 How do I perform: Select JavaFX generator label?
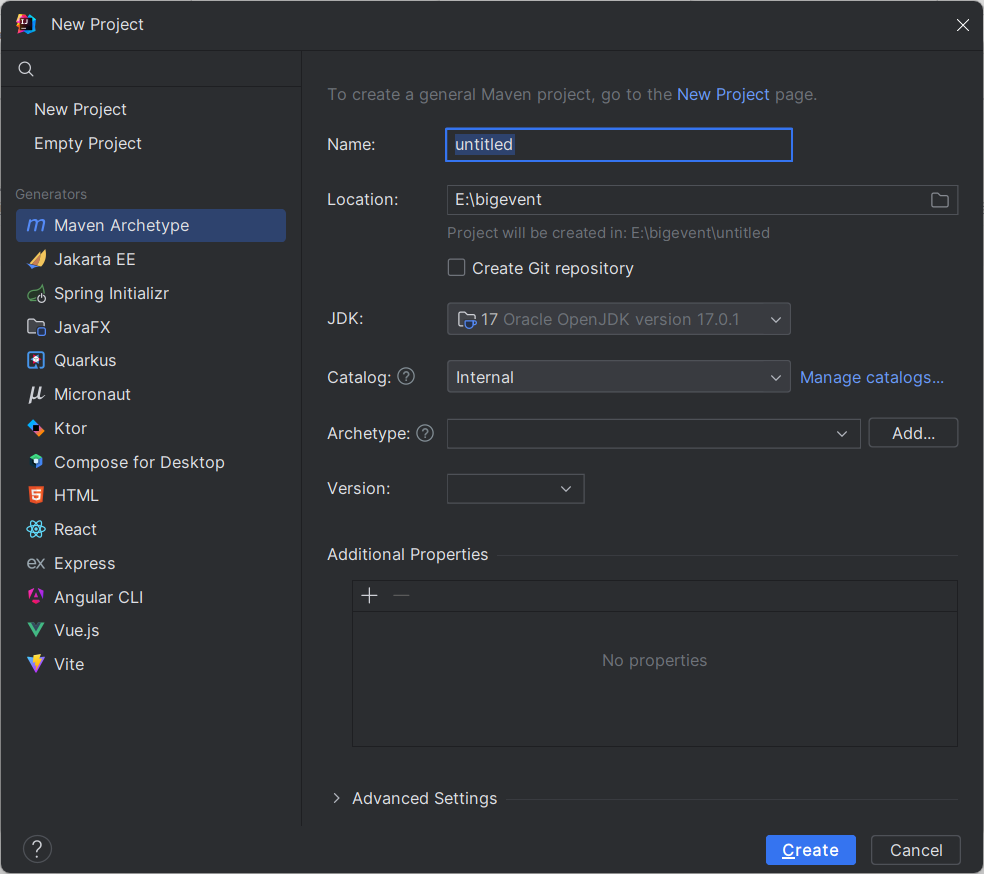tap(82, 327)
